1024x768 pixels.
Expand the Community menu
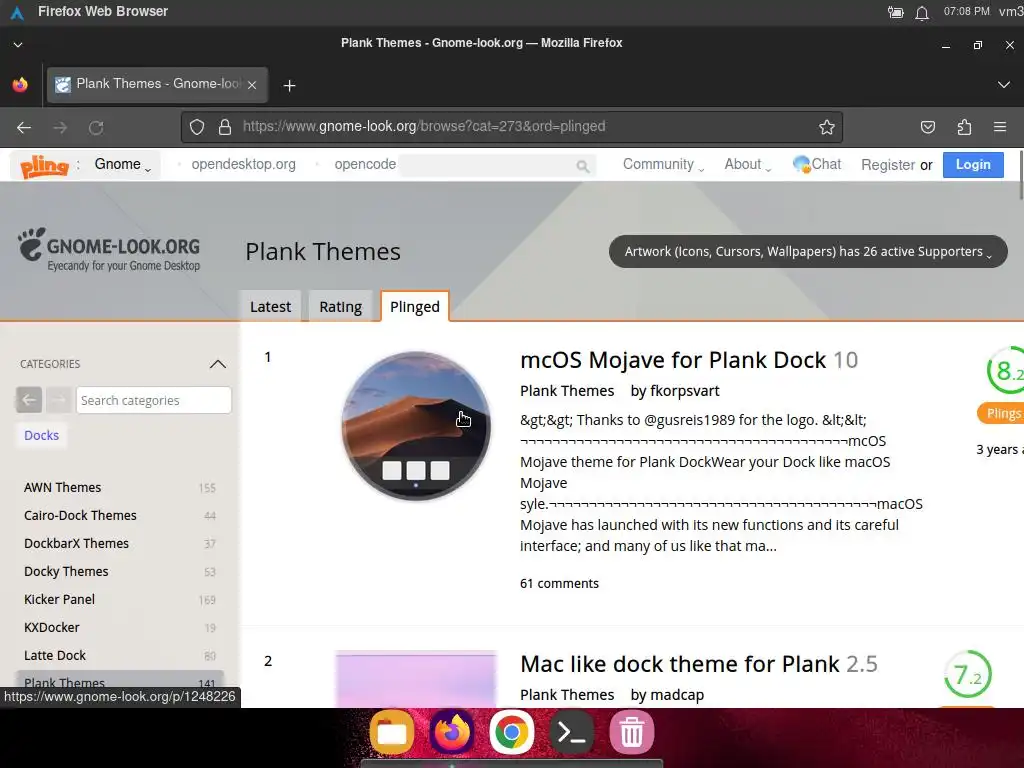pos(663,165)
